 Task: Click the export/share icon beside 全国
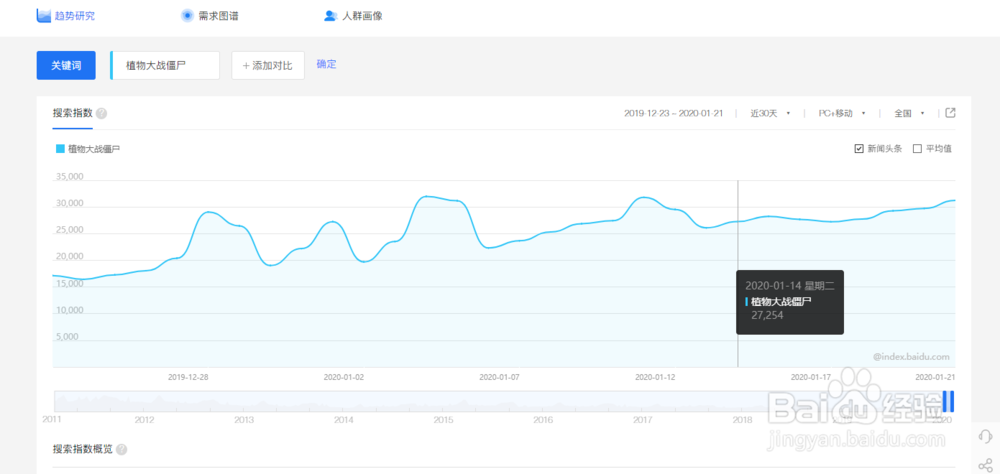pos(951,113)
